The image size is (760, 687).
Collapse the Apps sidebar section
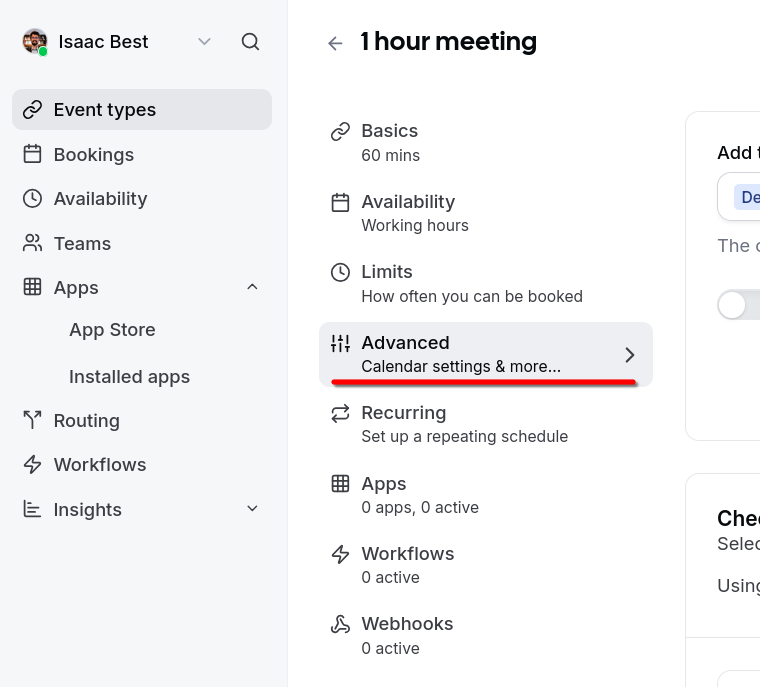click(x=252, y=287)
